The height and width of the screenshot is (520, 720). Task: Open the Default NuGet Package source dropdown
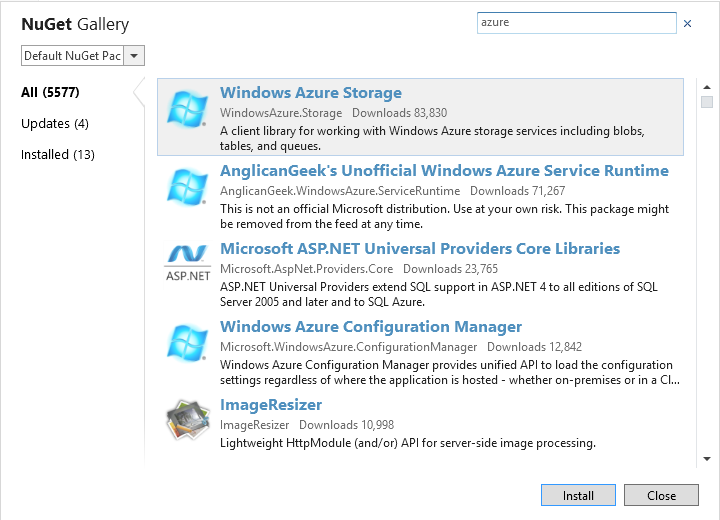coord(135,56)
